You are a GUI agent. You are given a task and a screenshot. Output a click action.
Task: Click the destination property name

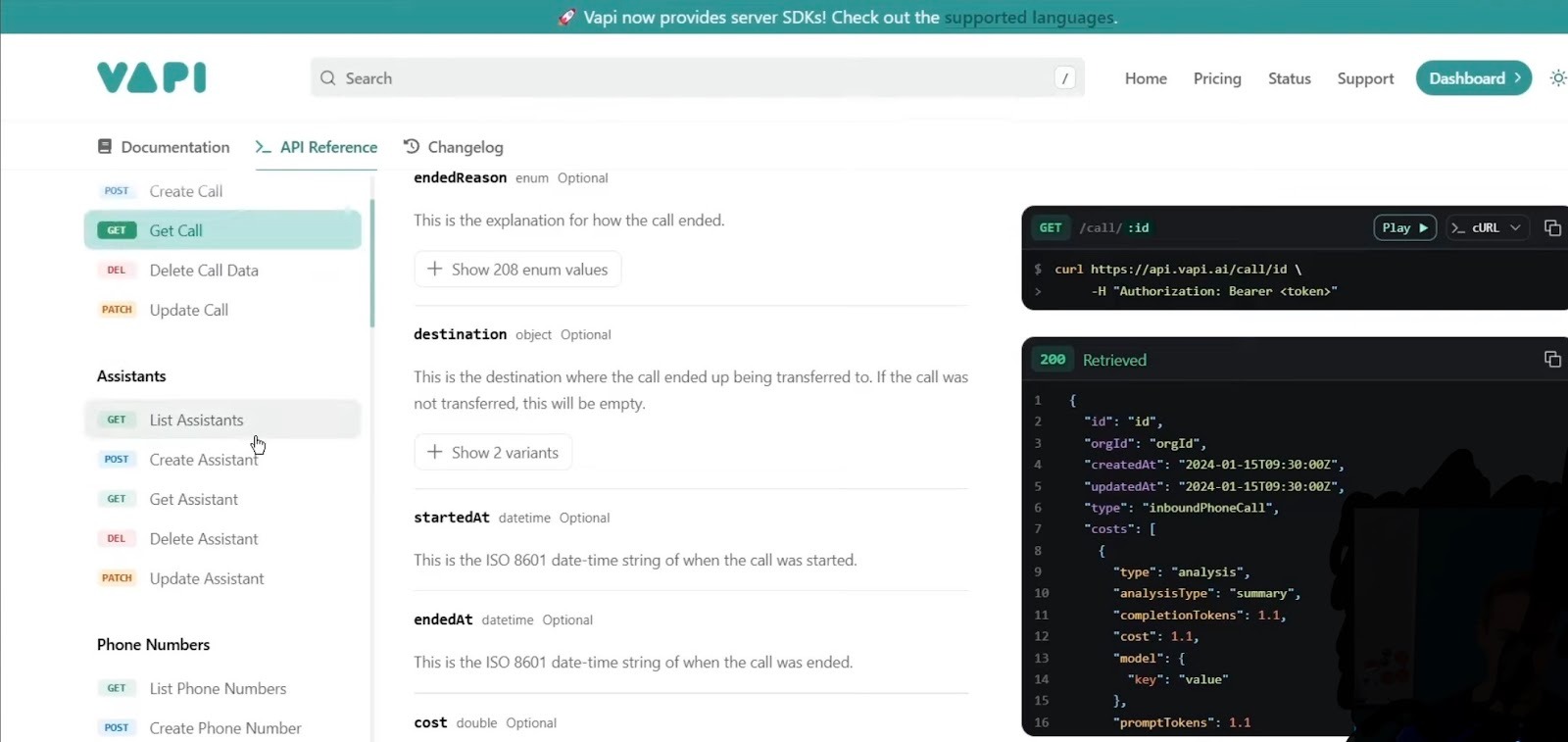460,334
